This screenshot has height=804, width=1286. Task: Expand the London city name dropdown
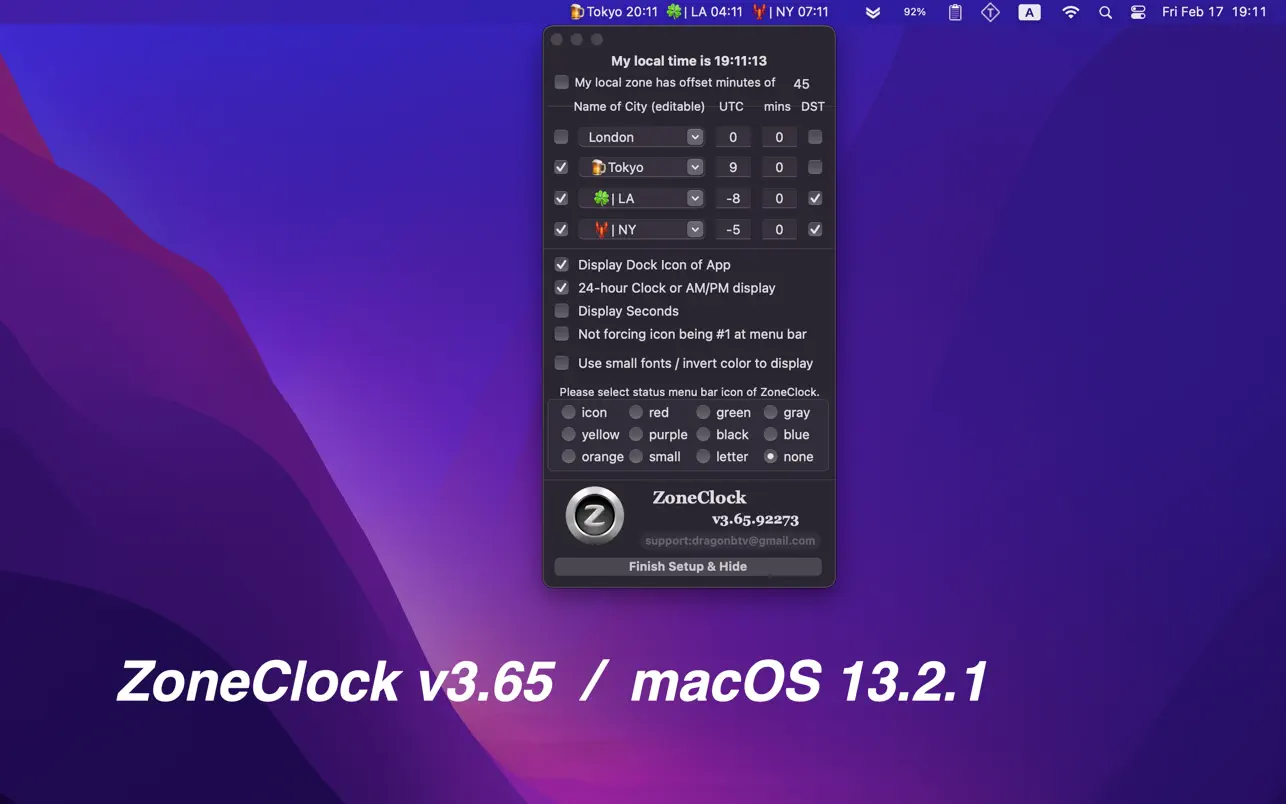695,137
